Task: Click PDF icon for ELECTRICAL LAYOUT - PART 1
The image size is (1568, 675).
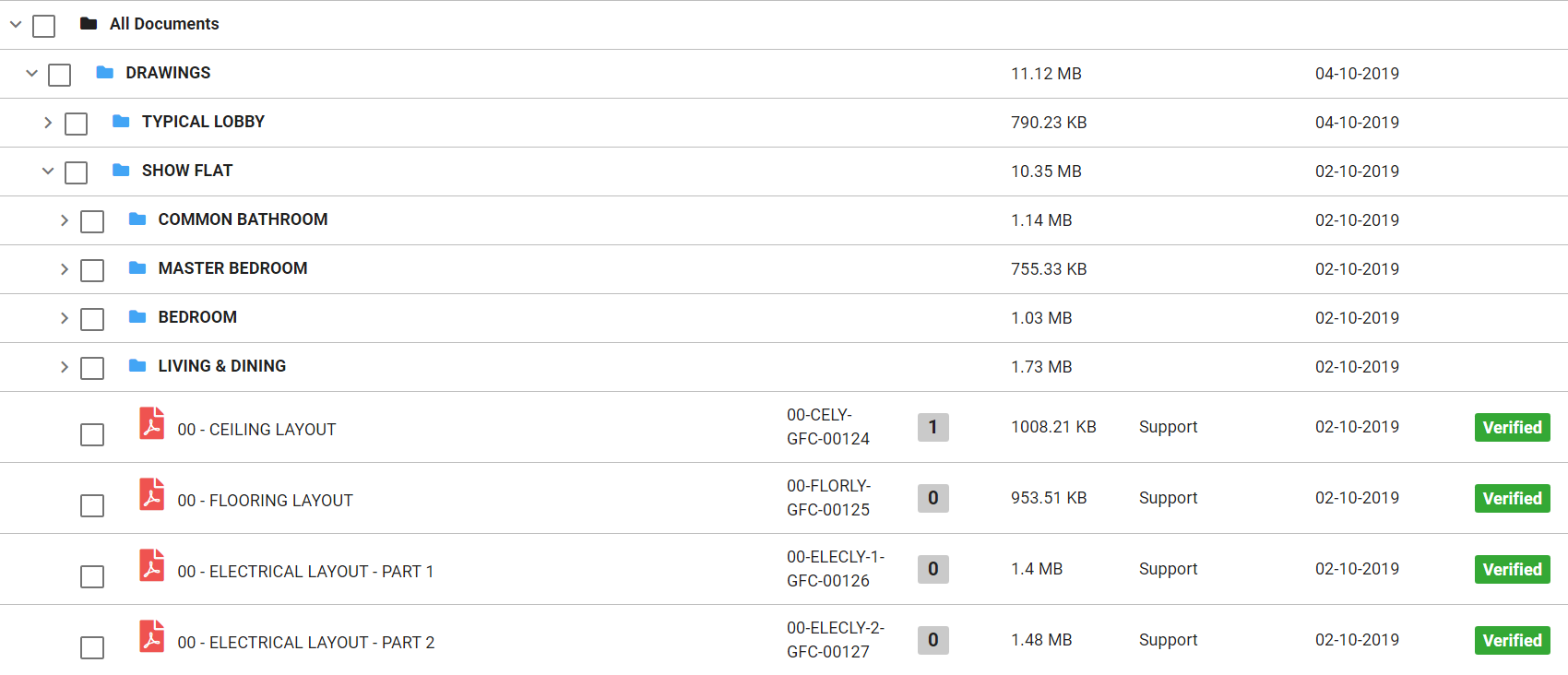Action: click(x=152, y=565)
